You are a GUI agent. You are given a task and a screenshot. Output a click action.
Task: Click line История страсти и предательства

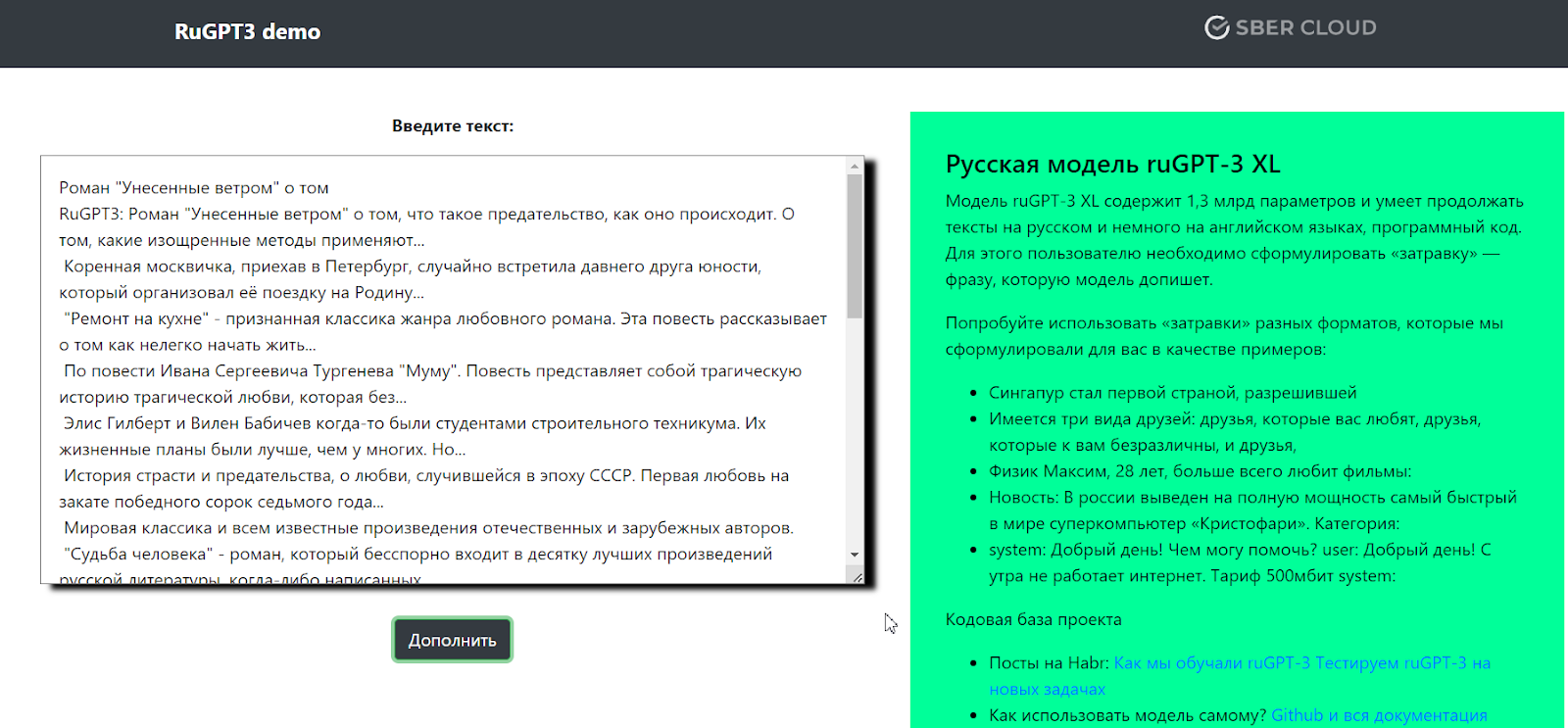pyautogui.click(x=424, y=489)
